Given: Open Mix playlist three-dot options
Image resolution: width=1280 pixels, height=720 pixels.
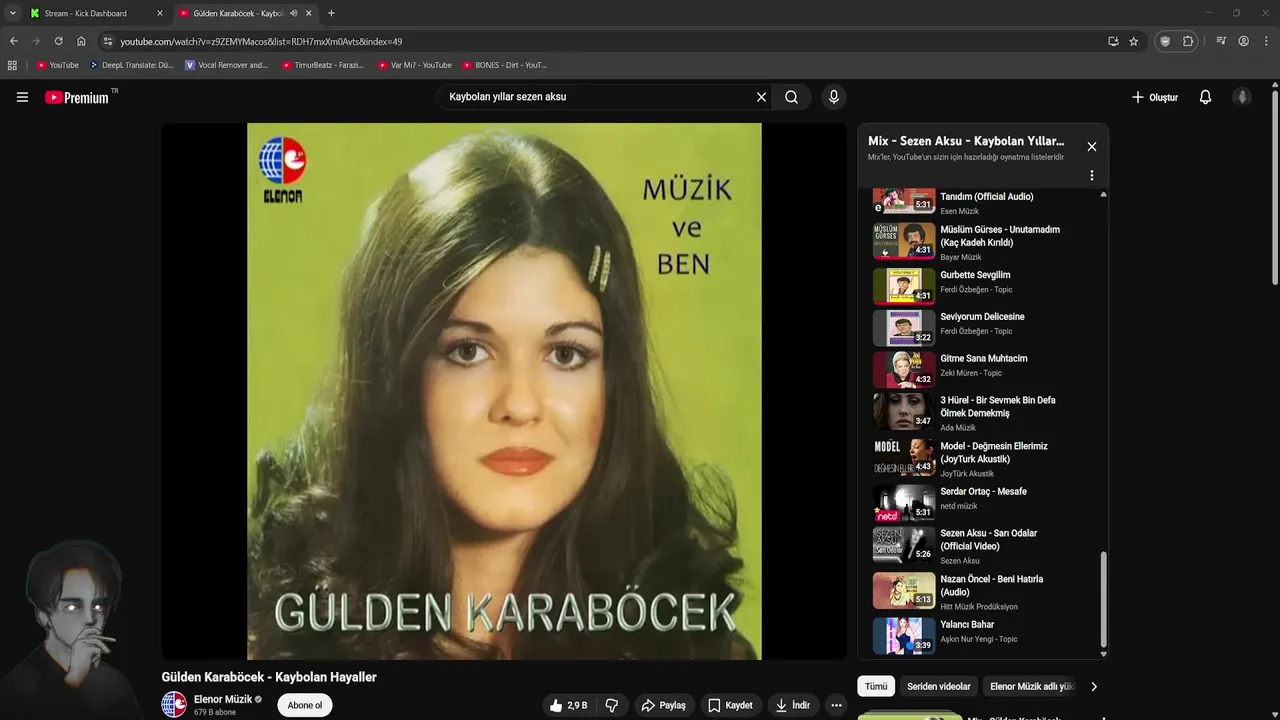Looking at the screenshot, I should tap(1091, 175).
